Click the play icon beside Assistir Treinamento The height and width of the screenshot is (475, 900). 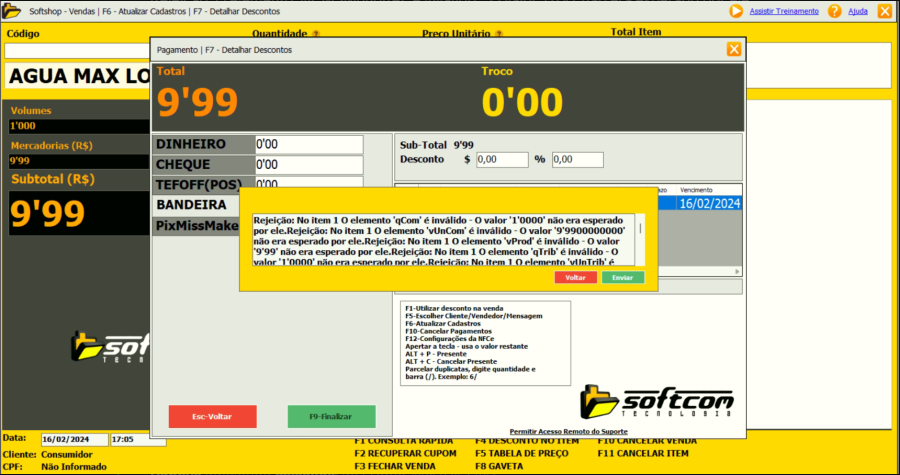tap(736, 11)
